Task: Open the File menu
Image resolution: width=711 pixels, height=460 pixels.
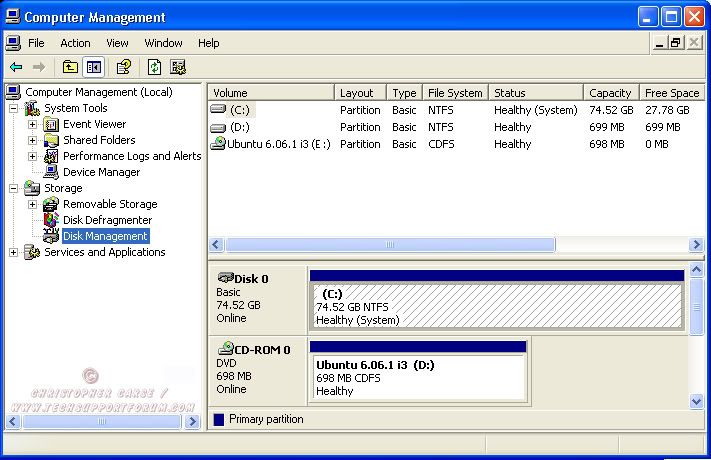Action: pyautogui.click(x=36, y=43)
